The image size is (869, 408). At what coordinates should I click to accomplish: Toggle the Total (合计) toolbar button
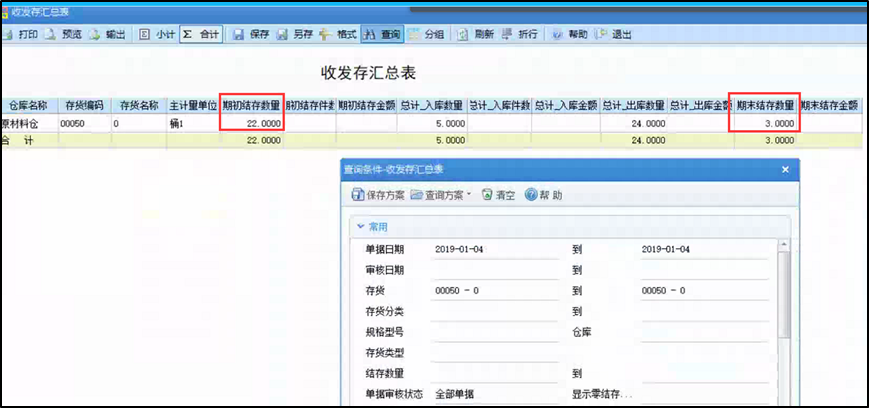click(x=201, y=35)
